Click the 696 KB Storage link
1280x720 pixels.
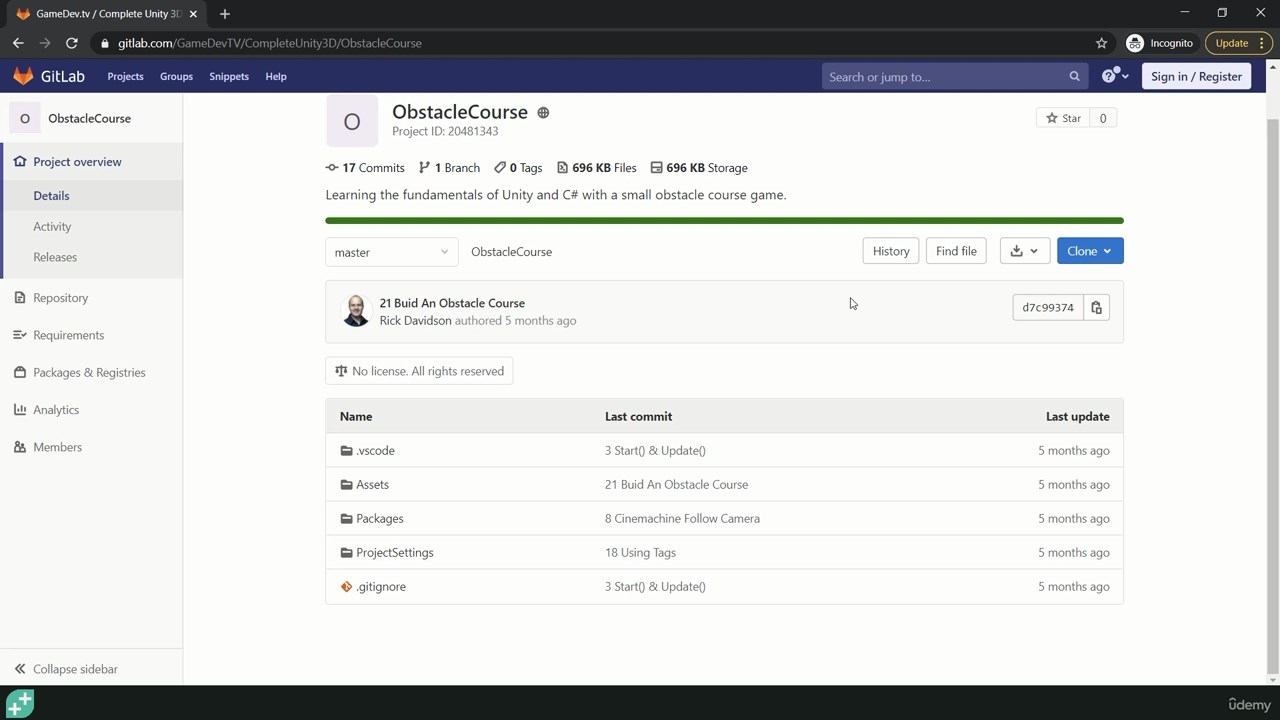tap(699, 168)
